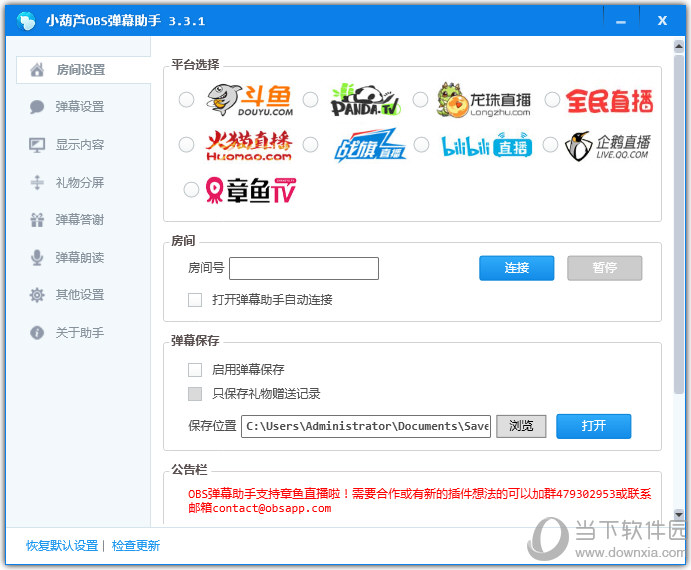The width and height of the screenshot is (691, 570).
Task: Click the 检查更新 link
Action: [136, 546]
